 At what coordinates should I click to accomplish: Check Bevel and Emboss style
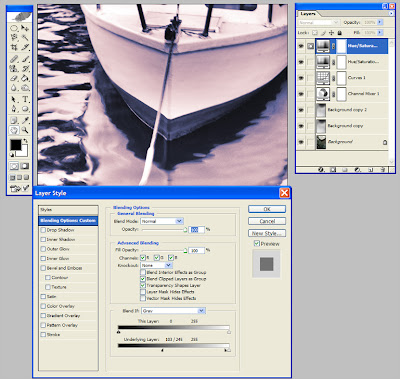coord(43,268)
